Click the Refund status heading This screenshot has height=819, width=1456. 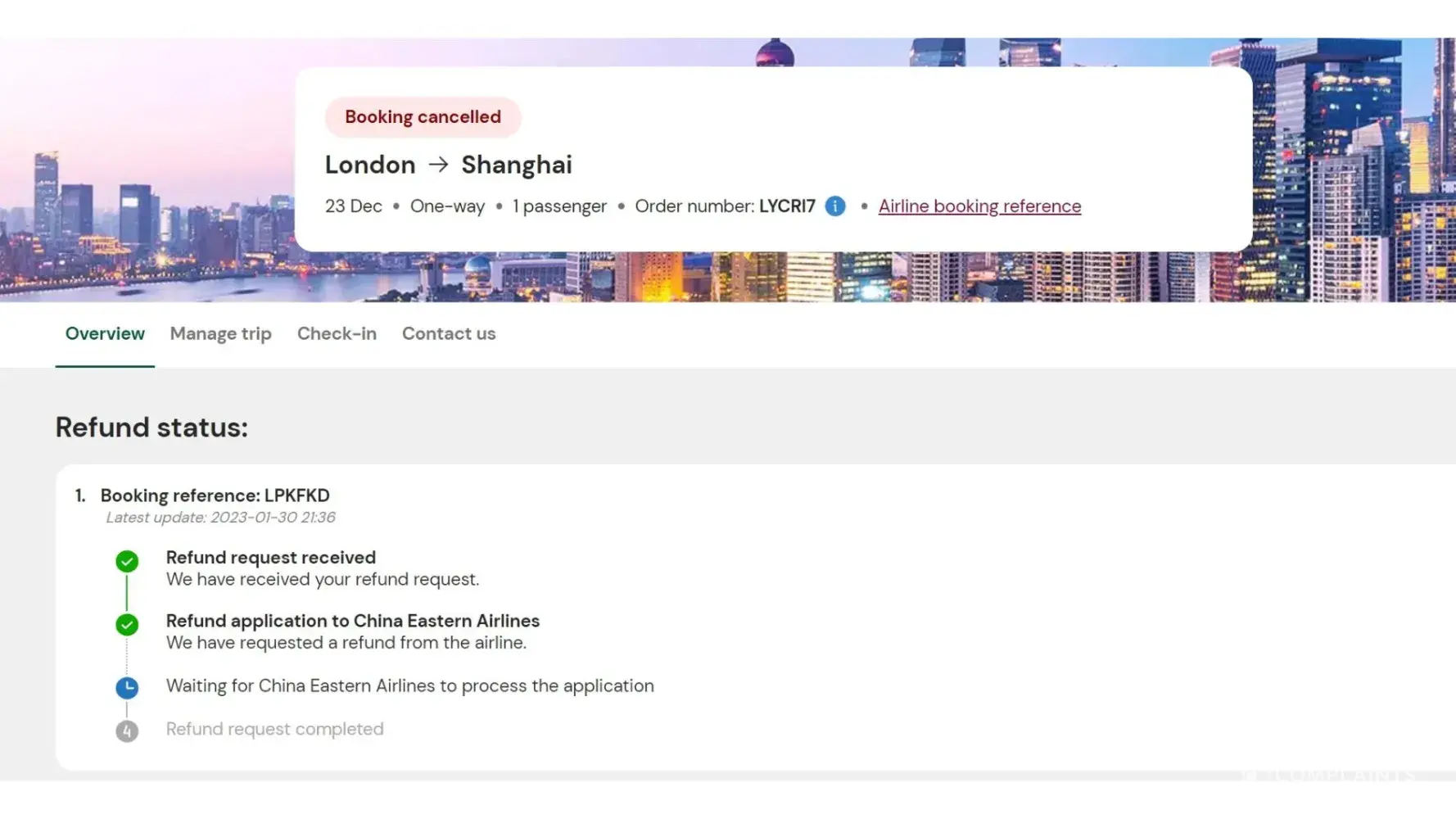click(x=151, y=428)
